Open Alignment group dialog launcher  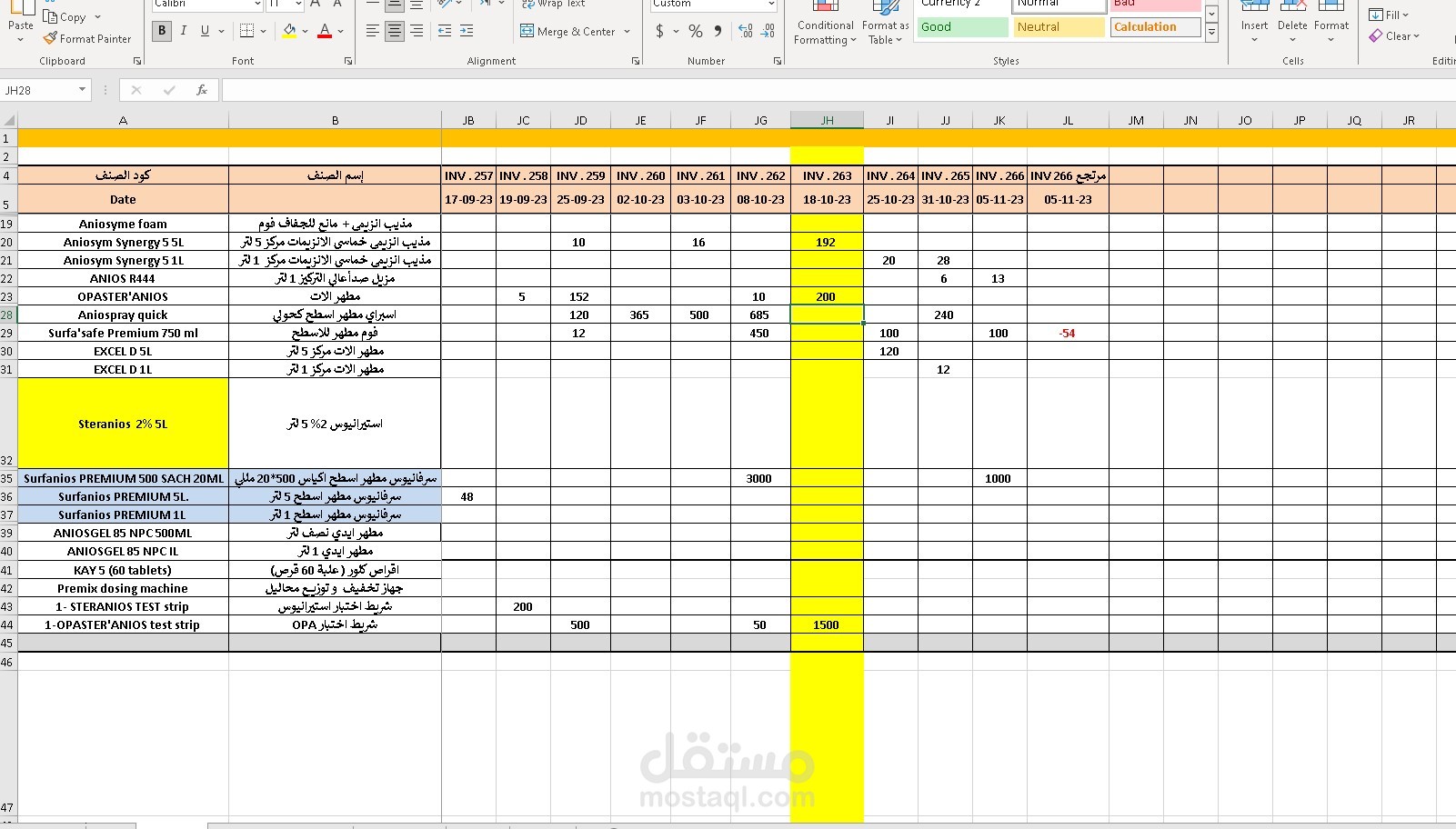tap(635, 61)
